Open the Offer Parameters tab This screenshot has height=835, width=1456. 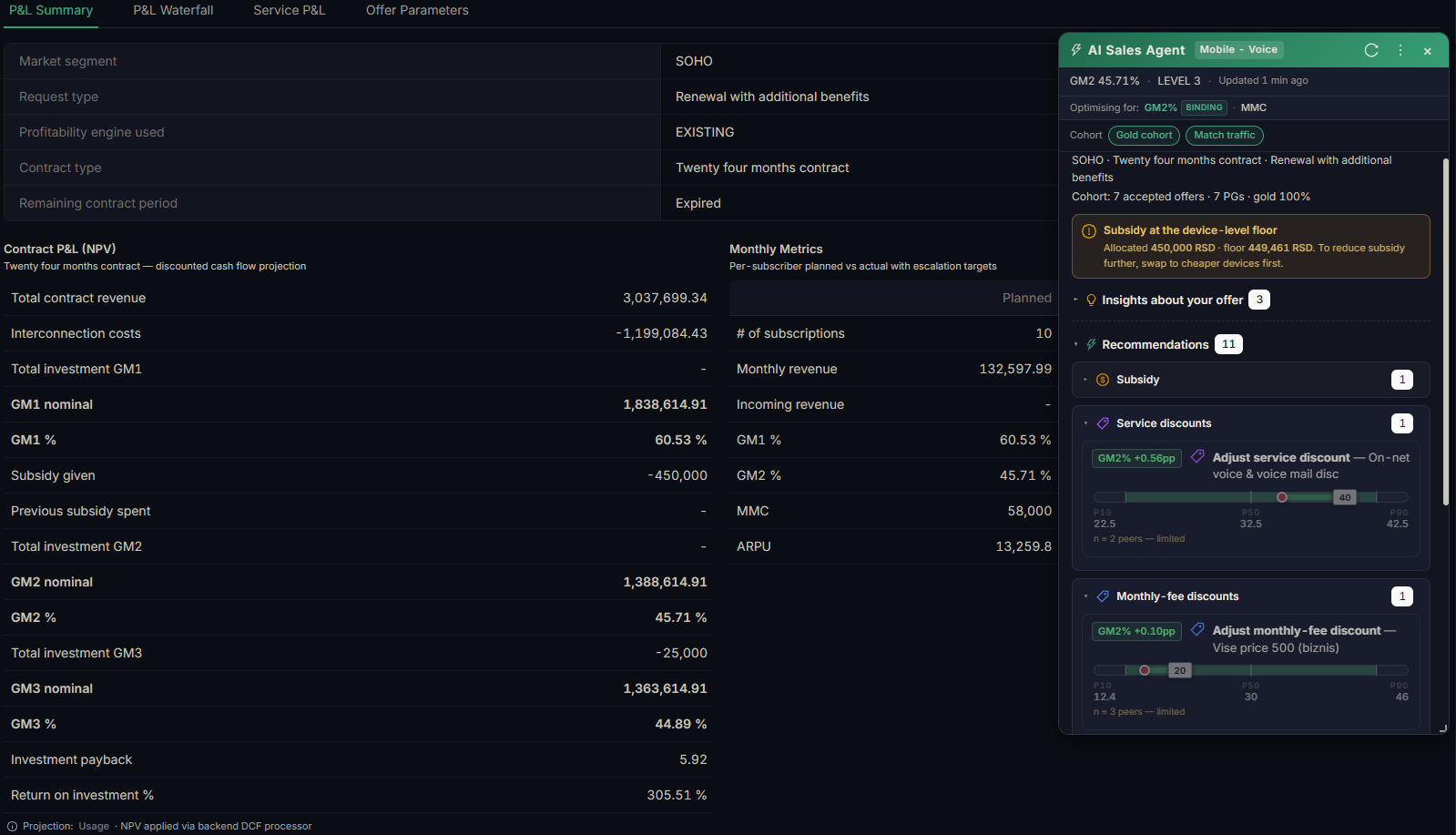pyautogui.click(x=417, y=10)
